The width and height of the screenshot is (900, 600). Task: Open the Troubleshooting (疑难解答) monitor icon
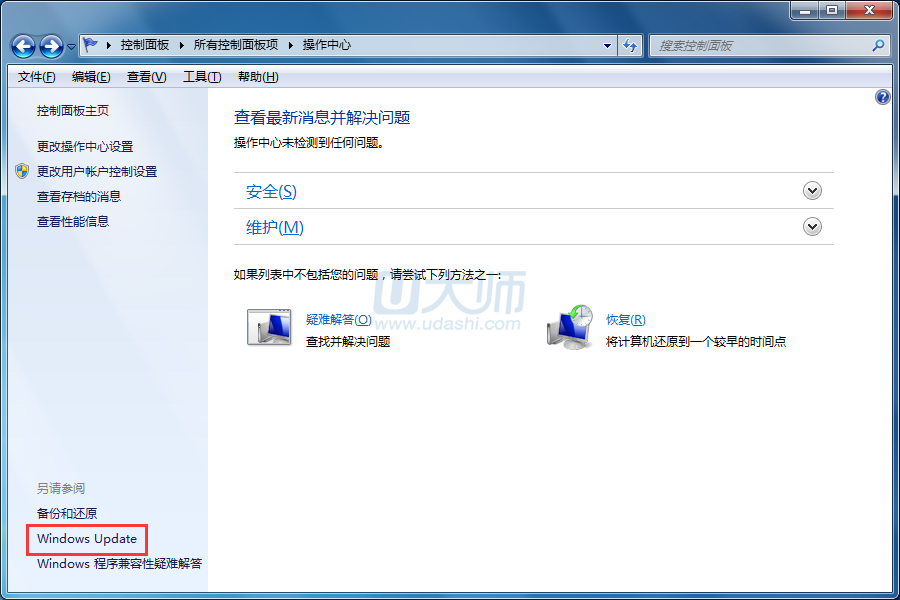(x=268, y=328)
